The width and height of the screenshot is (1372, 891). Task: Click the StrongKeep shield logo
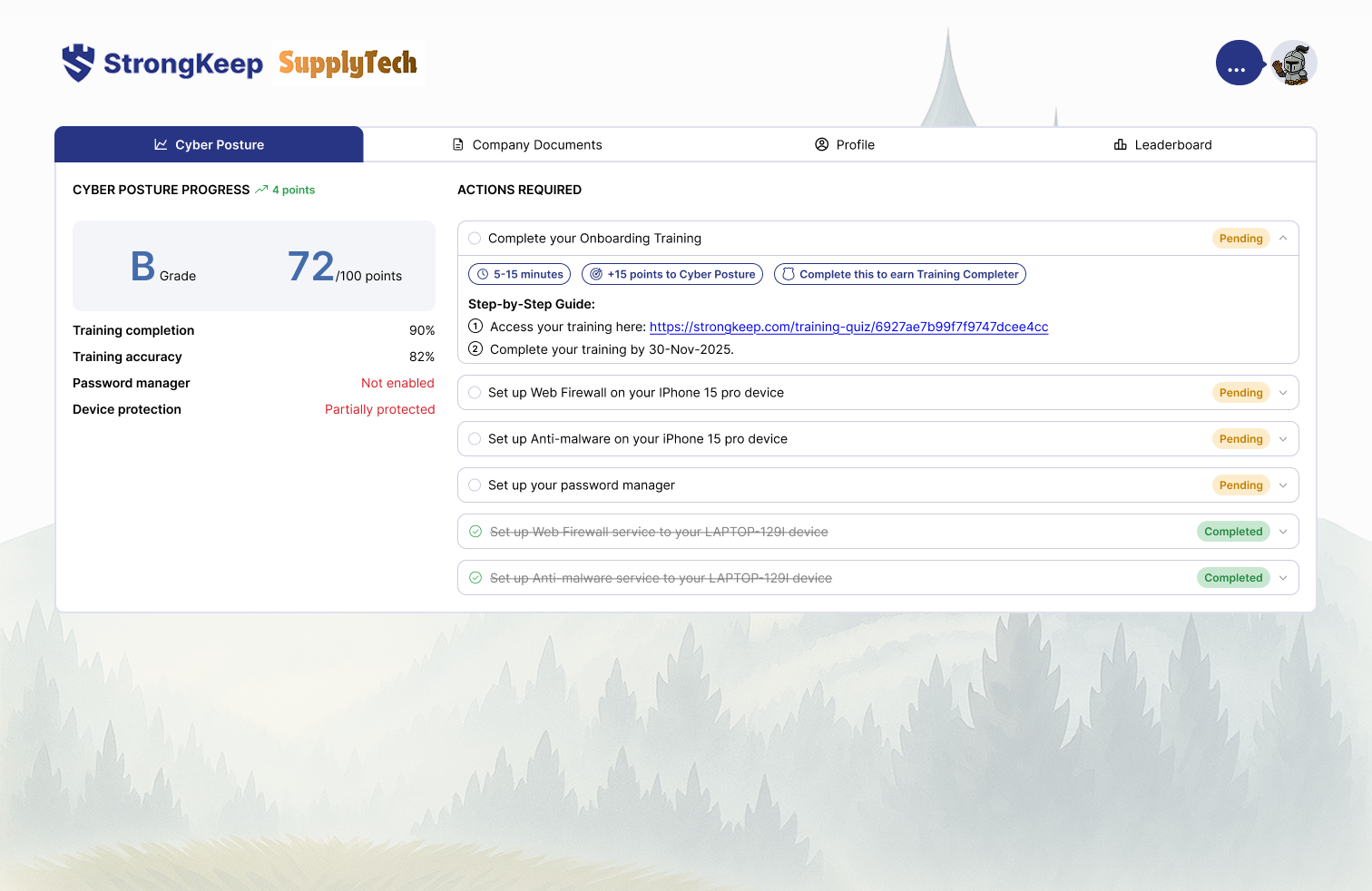(x=79, y=63)
